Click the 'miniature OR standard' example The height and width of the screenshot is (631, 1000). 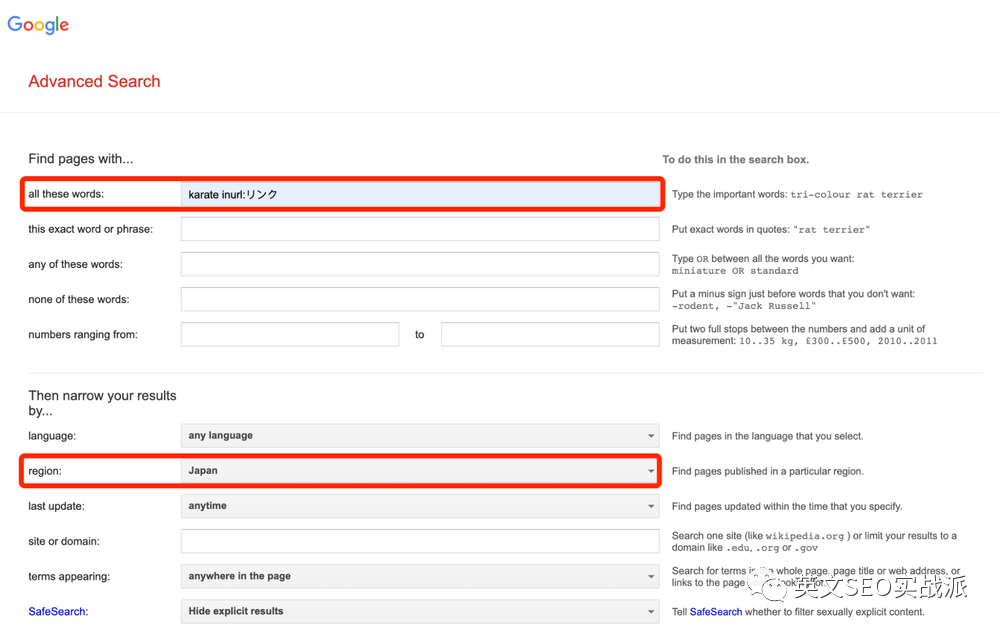[x=735, y=271]
